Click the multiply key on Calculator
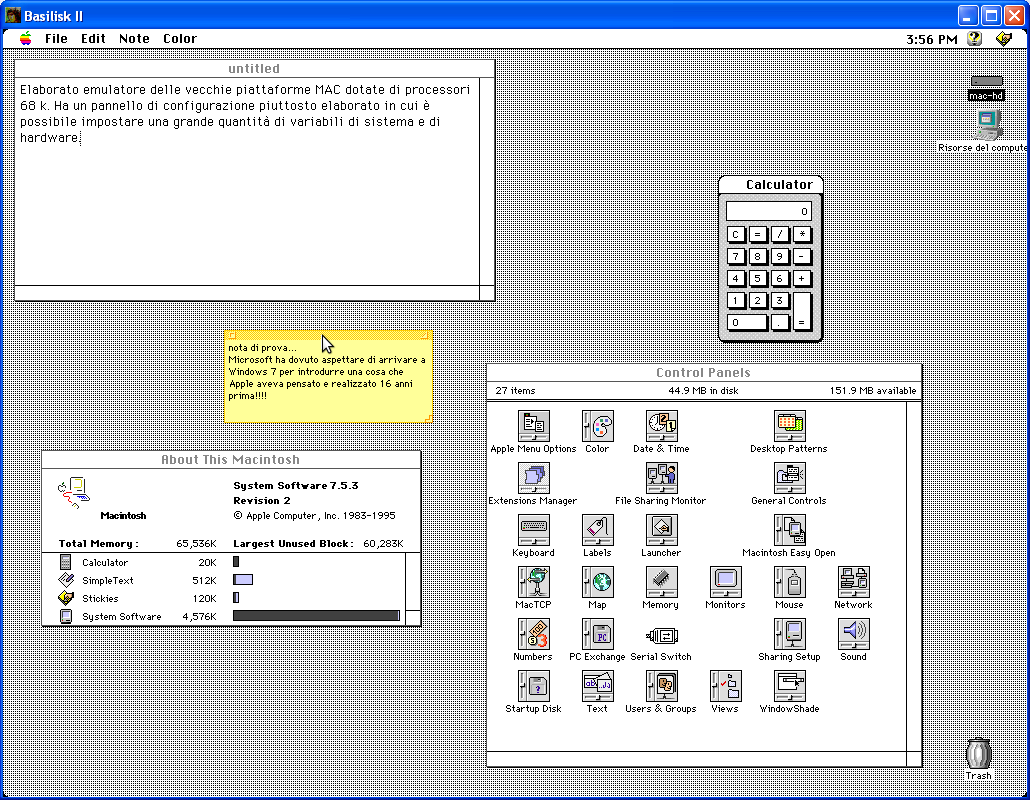The height and width of the screenshot is (800, 1030). [801, 234]
